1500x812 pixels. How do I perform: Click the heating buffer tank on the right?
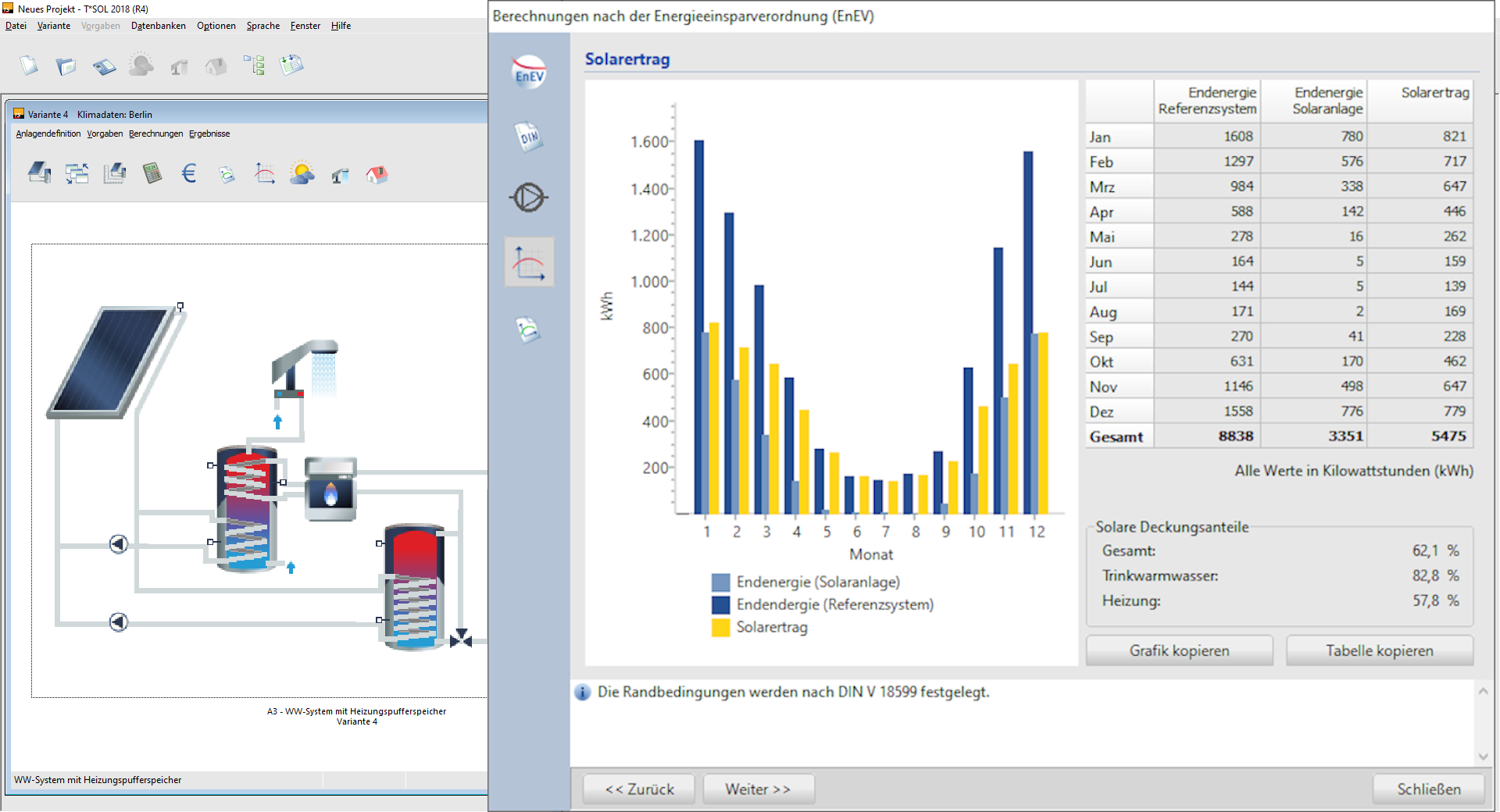click(x=413, y=587)
